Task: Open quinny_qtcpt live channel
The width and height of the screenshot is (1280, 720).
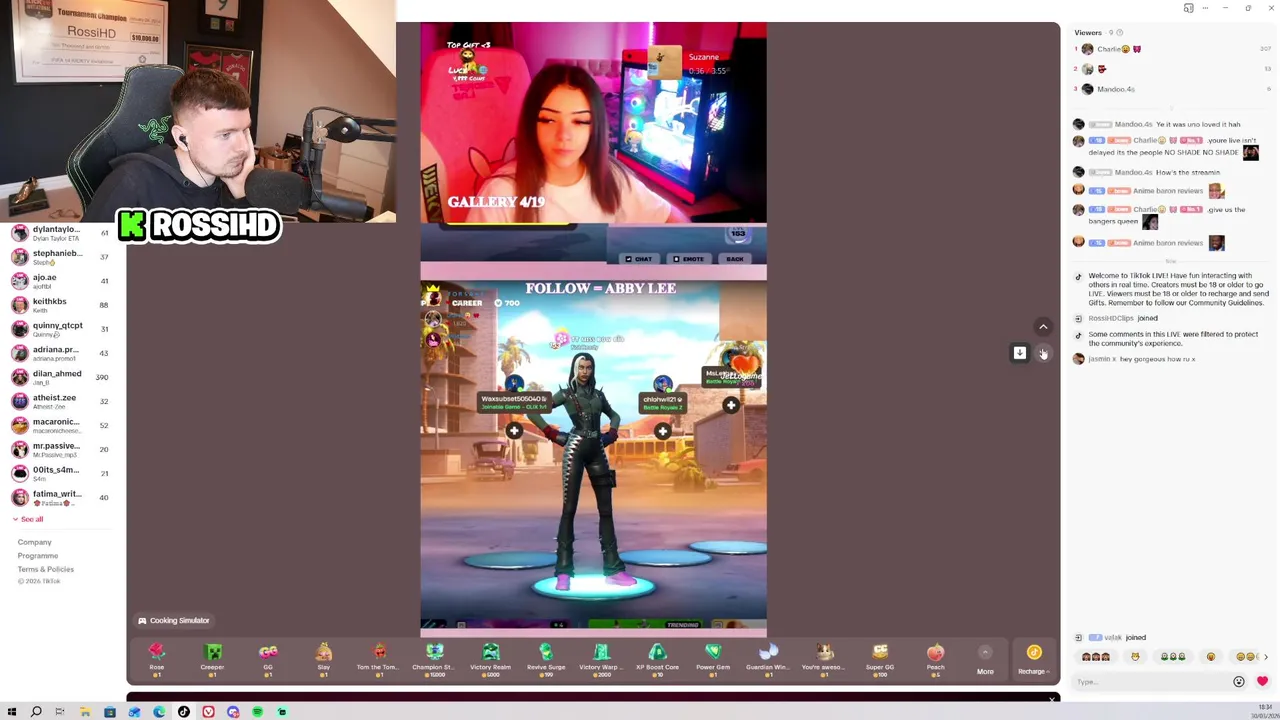Action: 60,329
